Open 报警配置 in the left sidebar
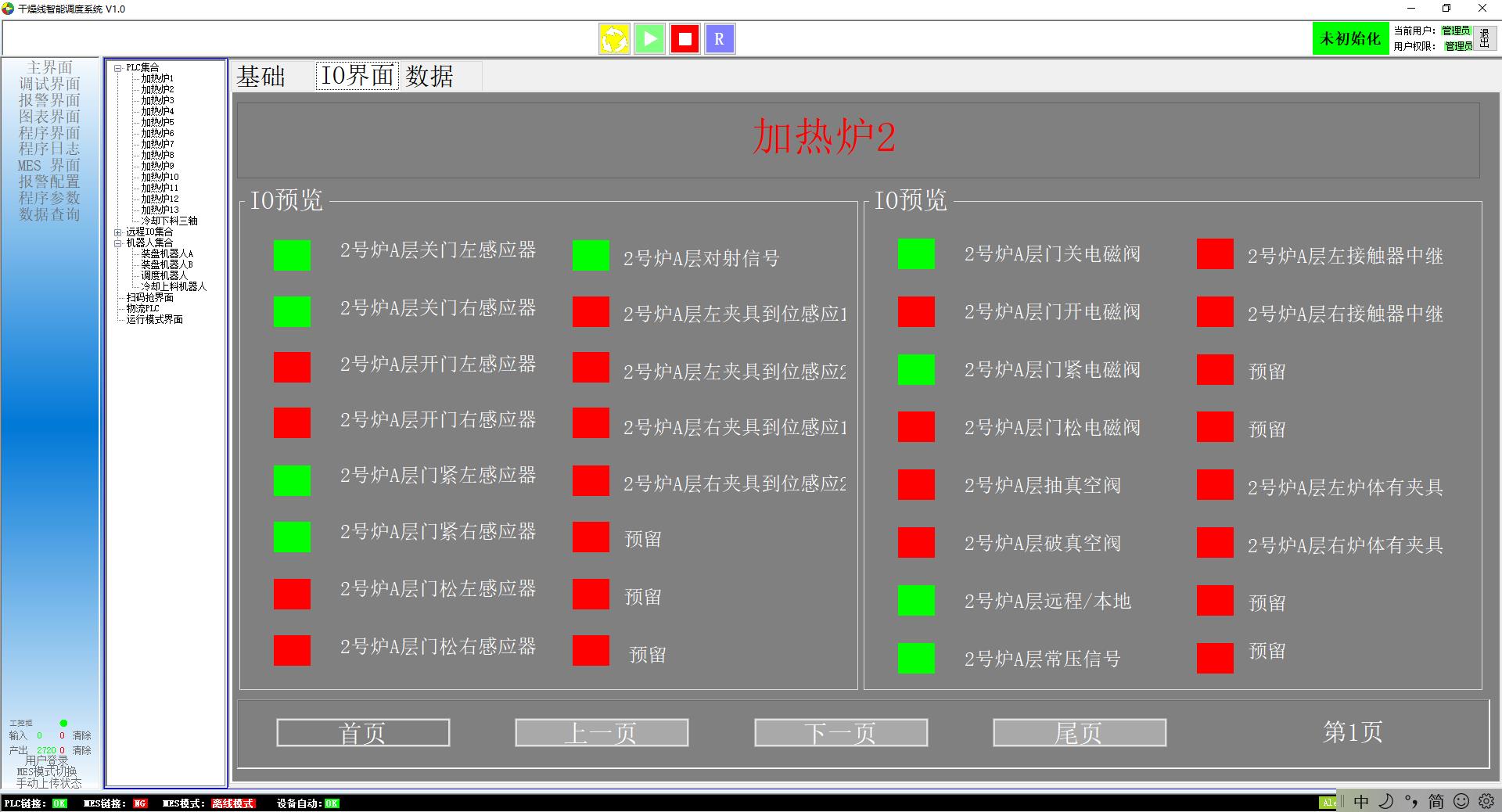 [x=49, y=181]
